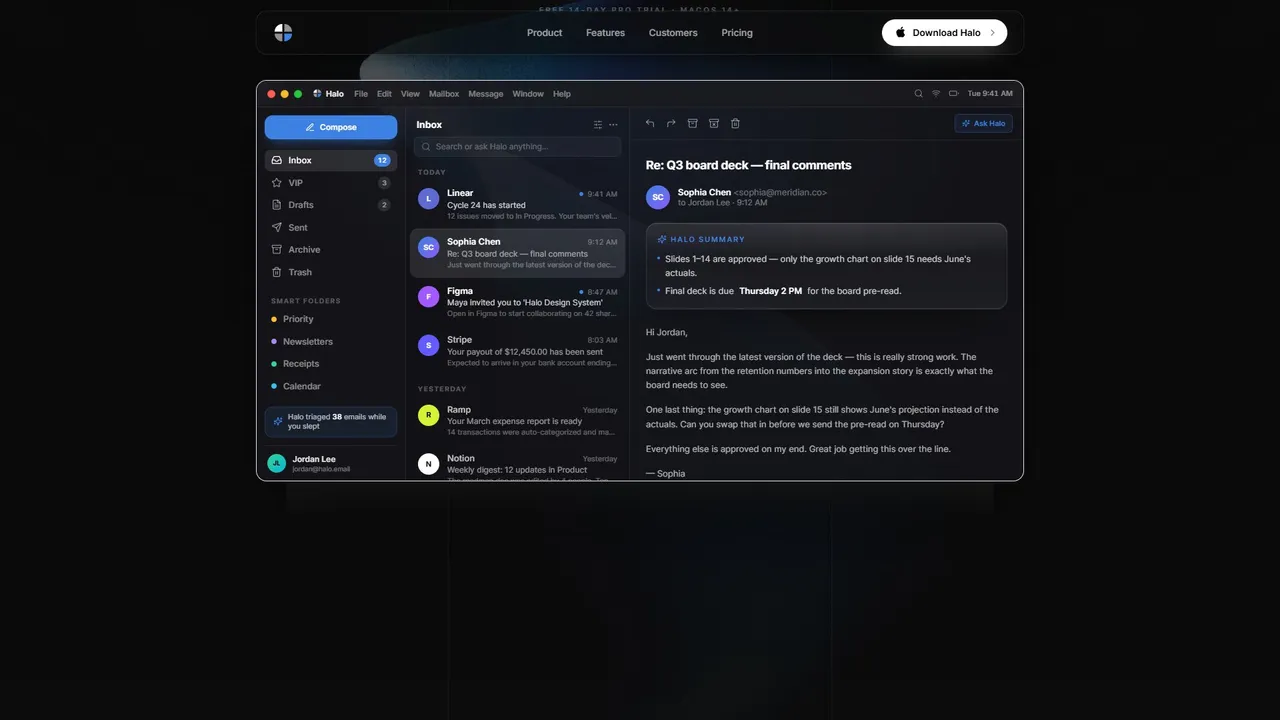
Task: Click the Ask Halo button
Action: [x=984, y=123]
